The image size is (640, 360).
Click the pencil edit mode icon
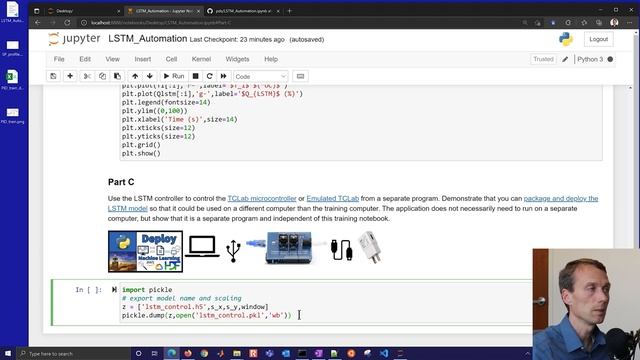click(565, 59)
